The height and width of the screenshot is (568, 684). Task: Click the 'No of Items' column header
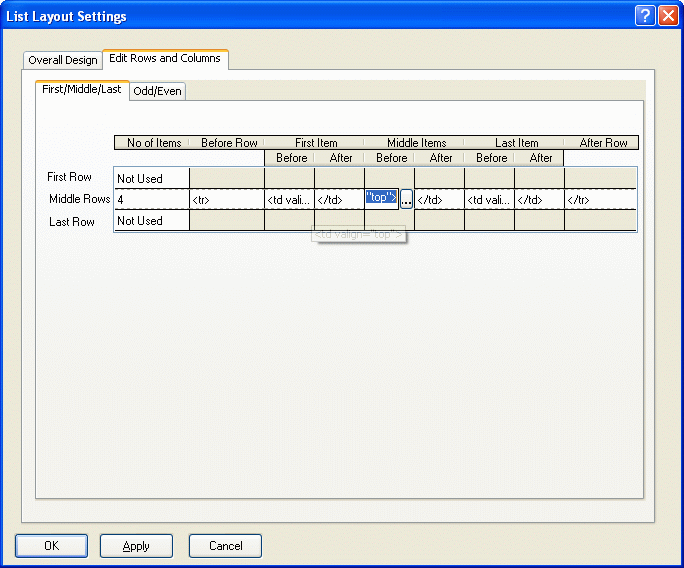pos(154,143)
